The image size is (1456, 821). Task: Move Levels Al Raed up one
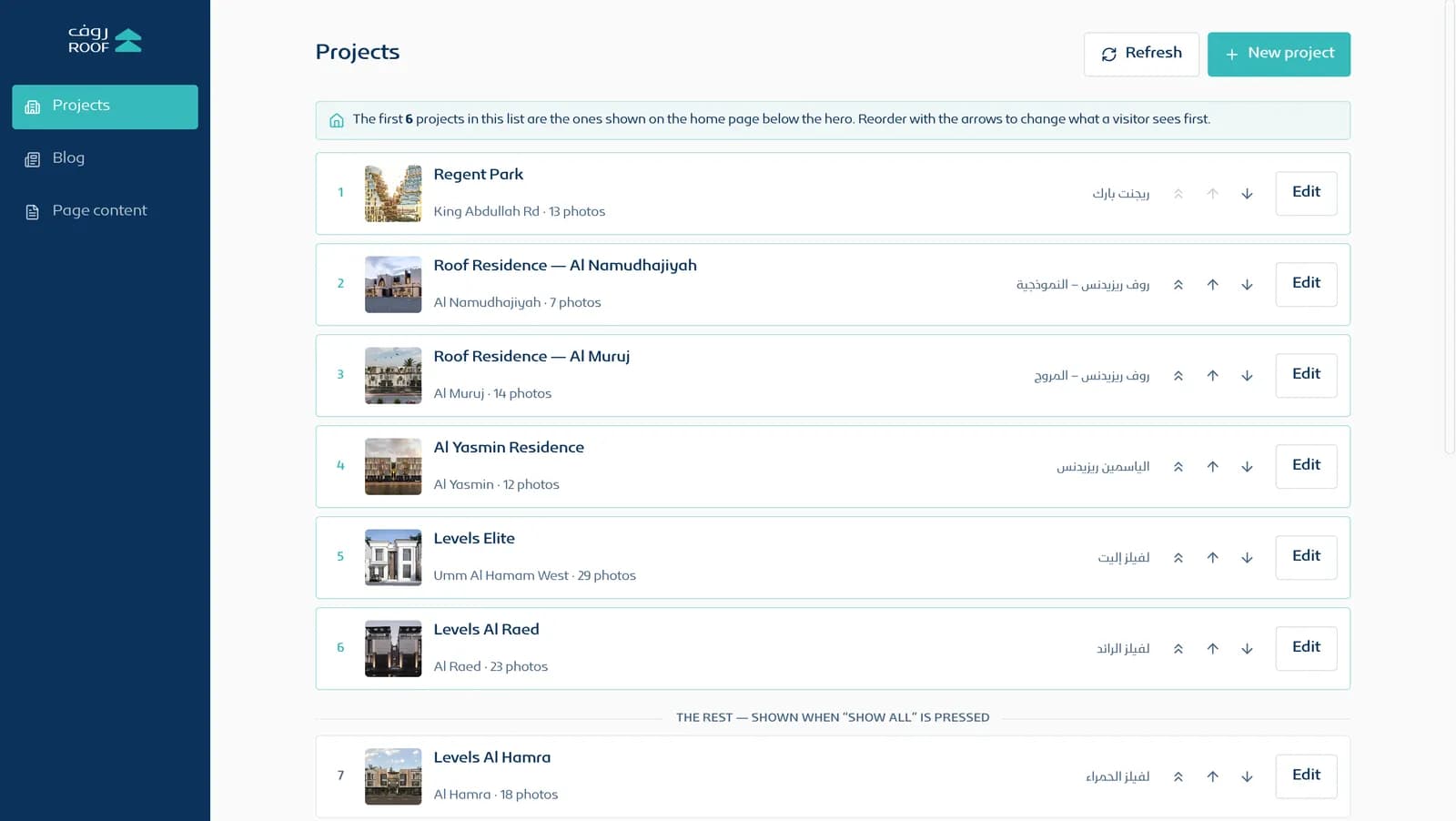pos(1213,649)
